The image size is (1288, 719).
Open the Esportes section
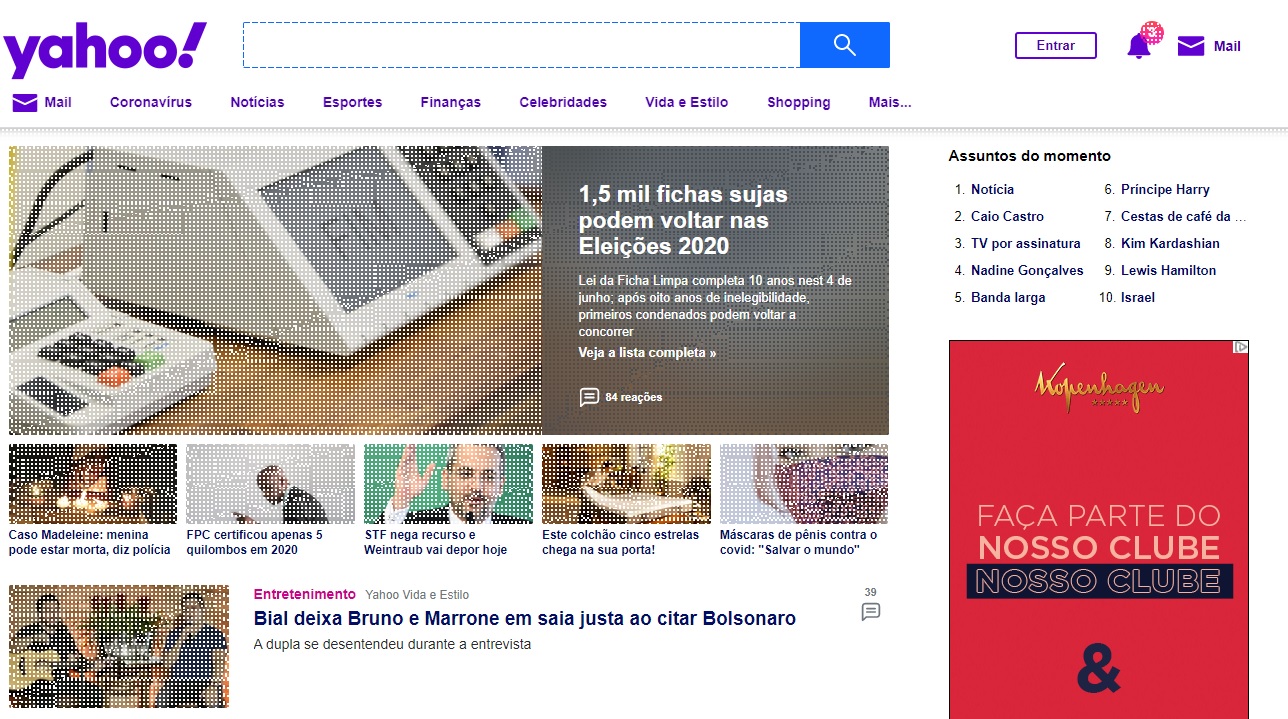point(352,102)
